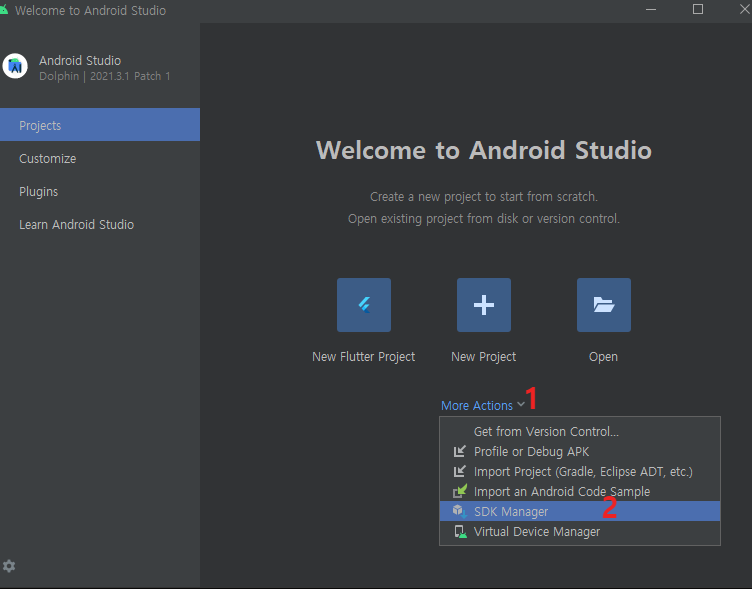This screenshot has width=752, height=589.
Task: Select Profile or Debug APK entry
Action: pyautogui.click(x=580, y=451)
